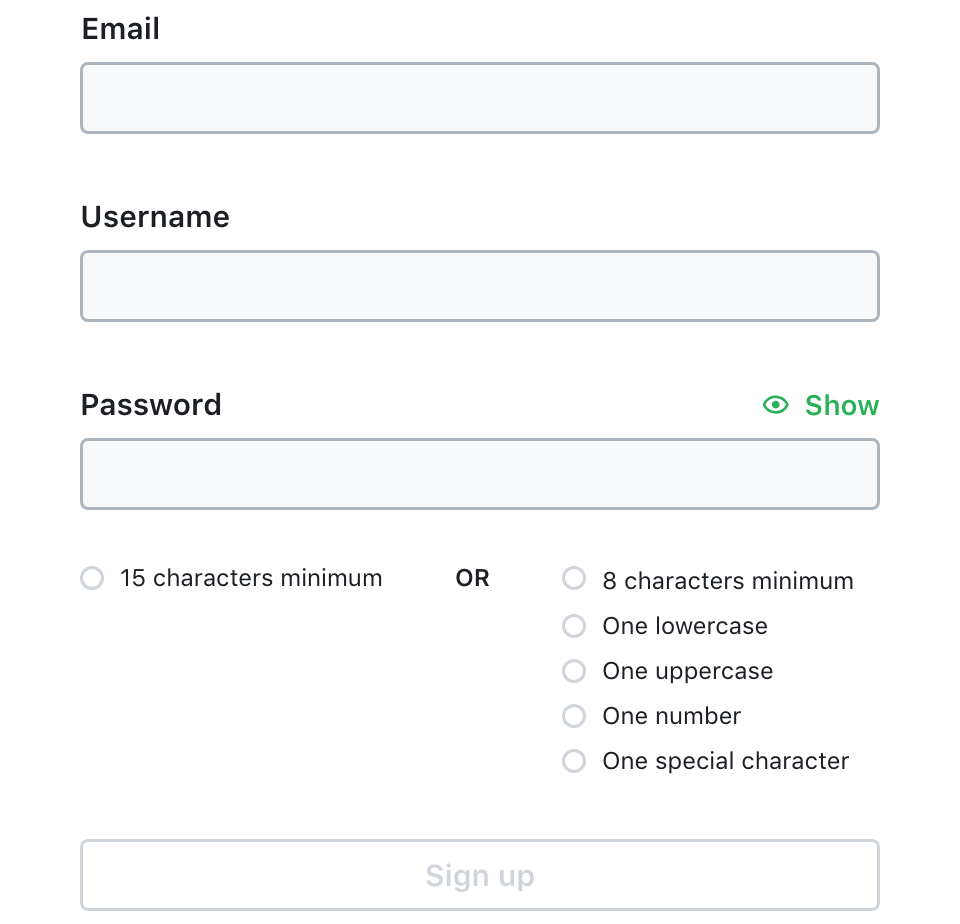The width and height of the screenshot is (960, 924).
Task: Select the 15 characters minimum indicator
Action: coord(92,578)
